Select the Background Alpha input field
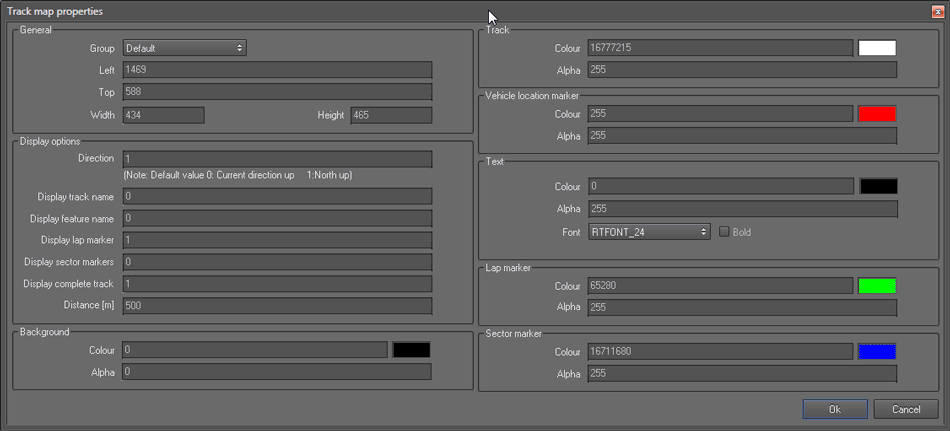Image resolution: width=950 pixels, height=431 pixels. 277,372
